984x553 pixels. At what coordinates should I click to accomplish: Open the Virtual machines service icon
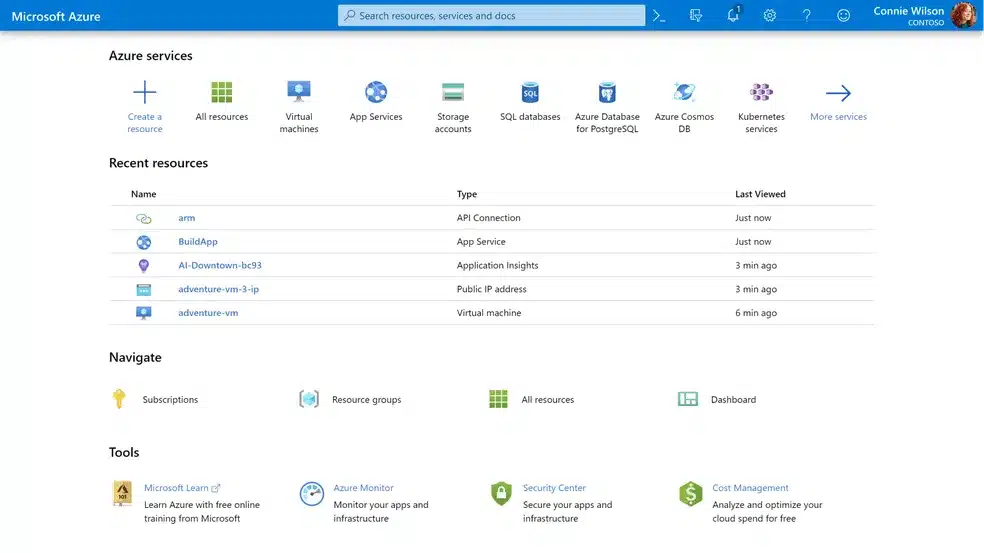[299, 92]
